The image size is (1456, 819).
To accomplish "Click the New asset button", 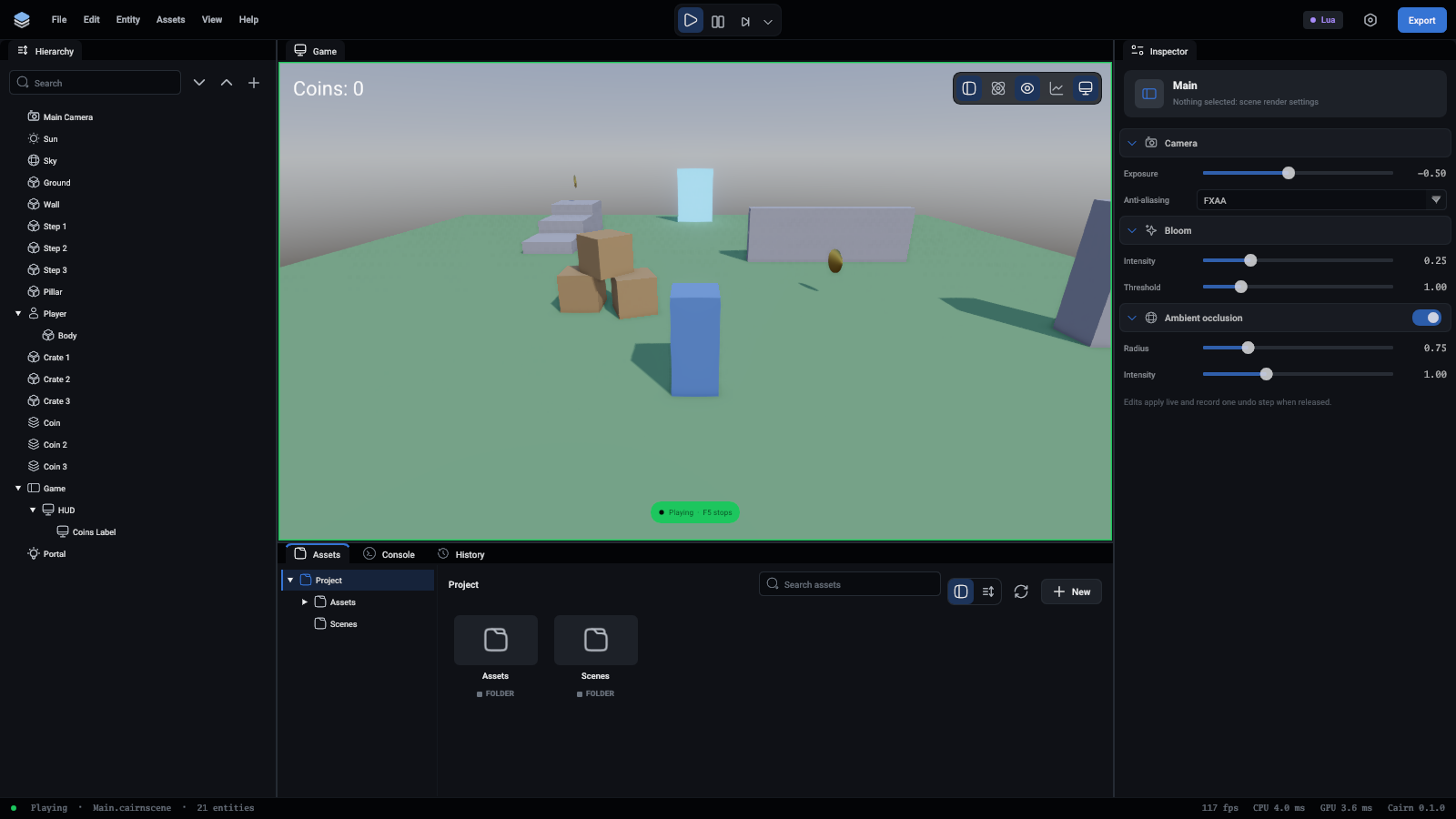I will tap(1071, 591).
